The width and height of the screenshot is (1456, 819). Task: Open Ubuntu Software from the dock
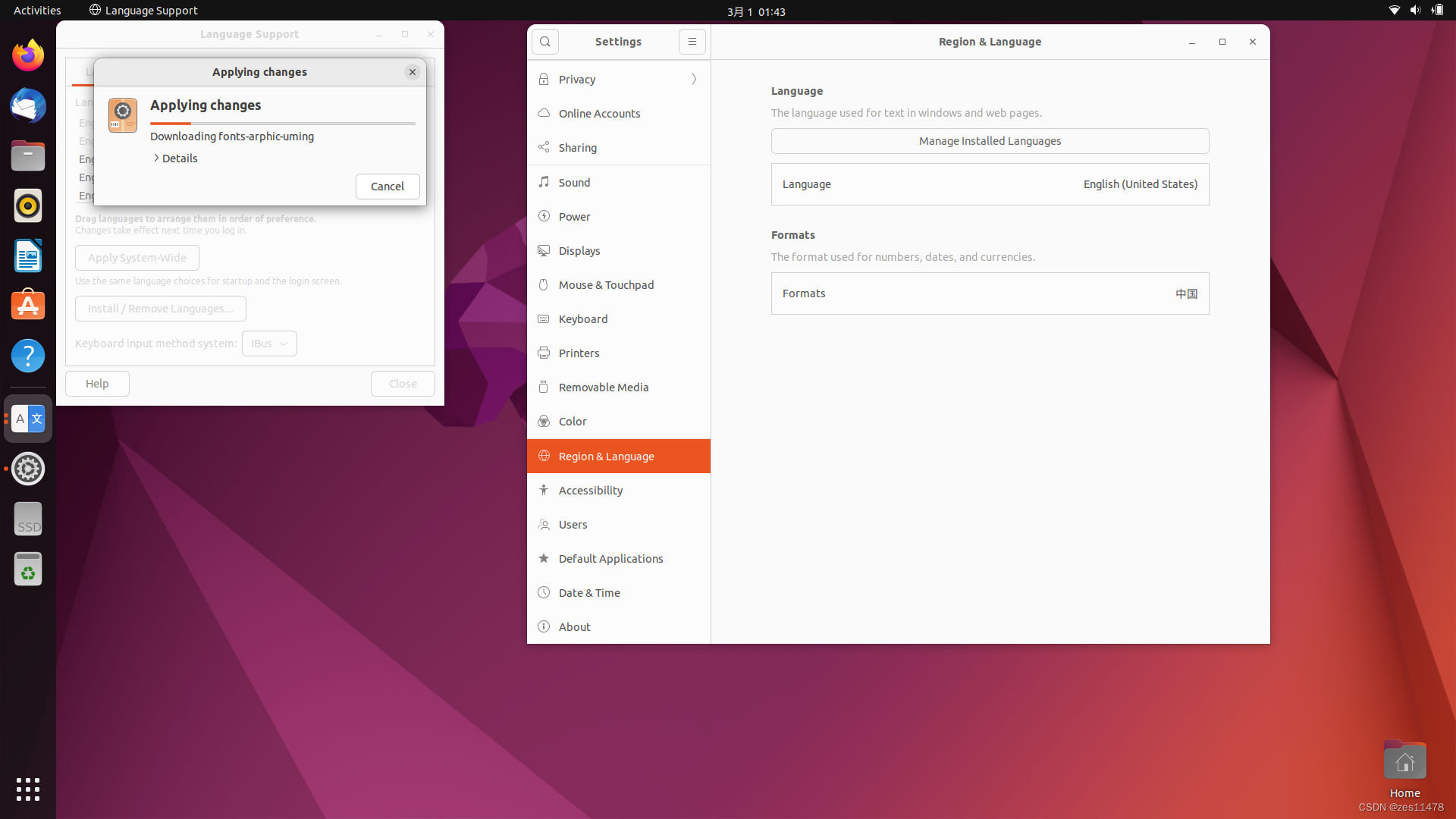[x=27, y=305]
